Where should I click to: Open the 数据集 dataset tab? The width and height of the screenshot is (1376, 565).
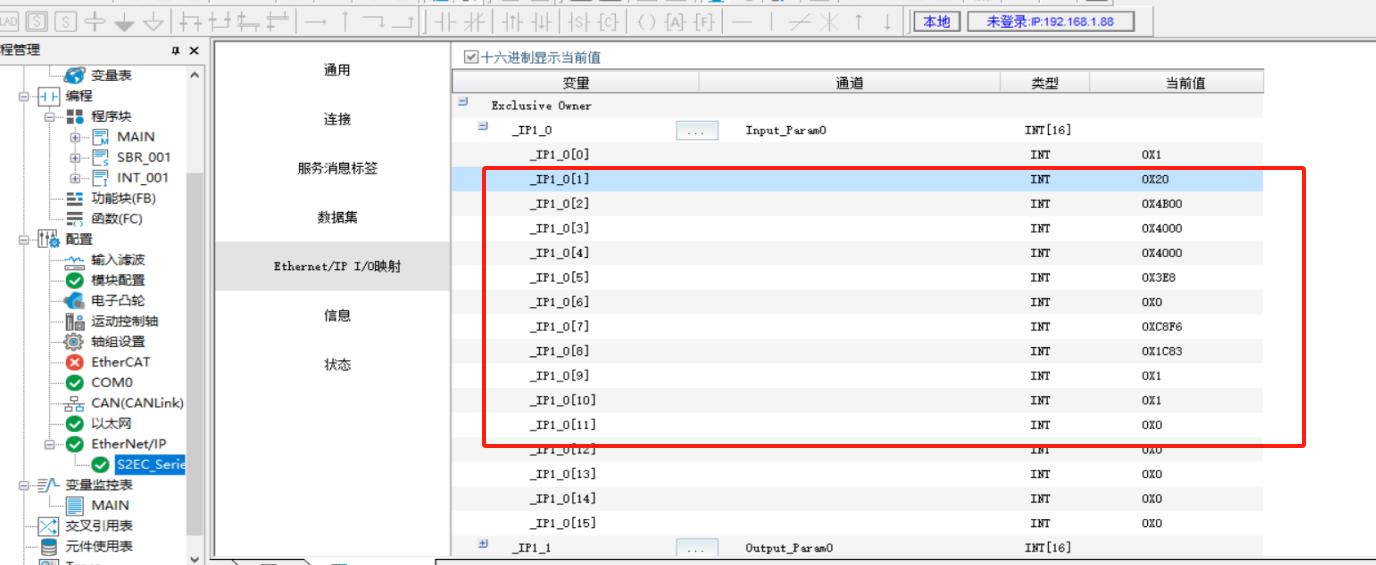338,218
